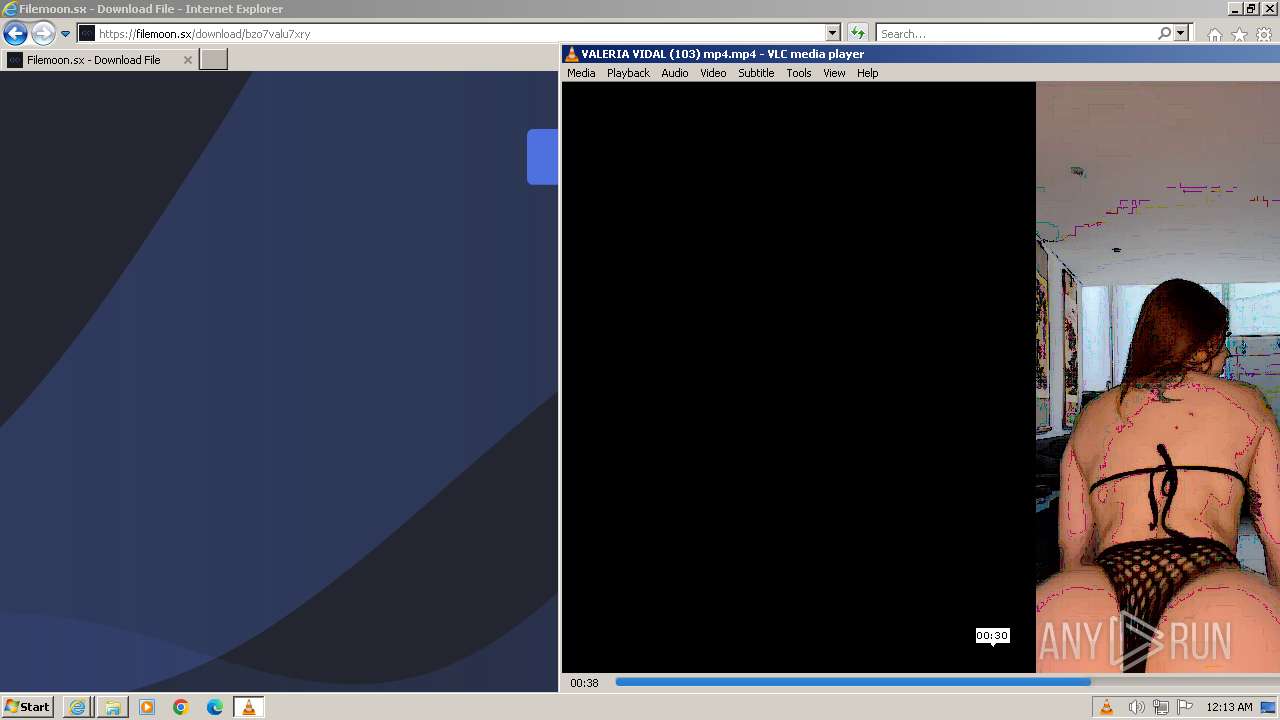
Task: Select the VLC taskbar button
Action: 249,707
